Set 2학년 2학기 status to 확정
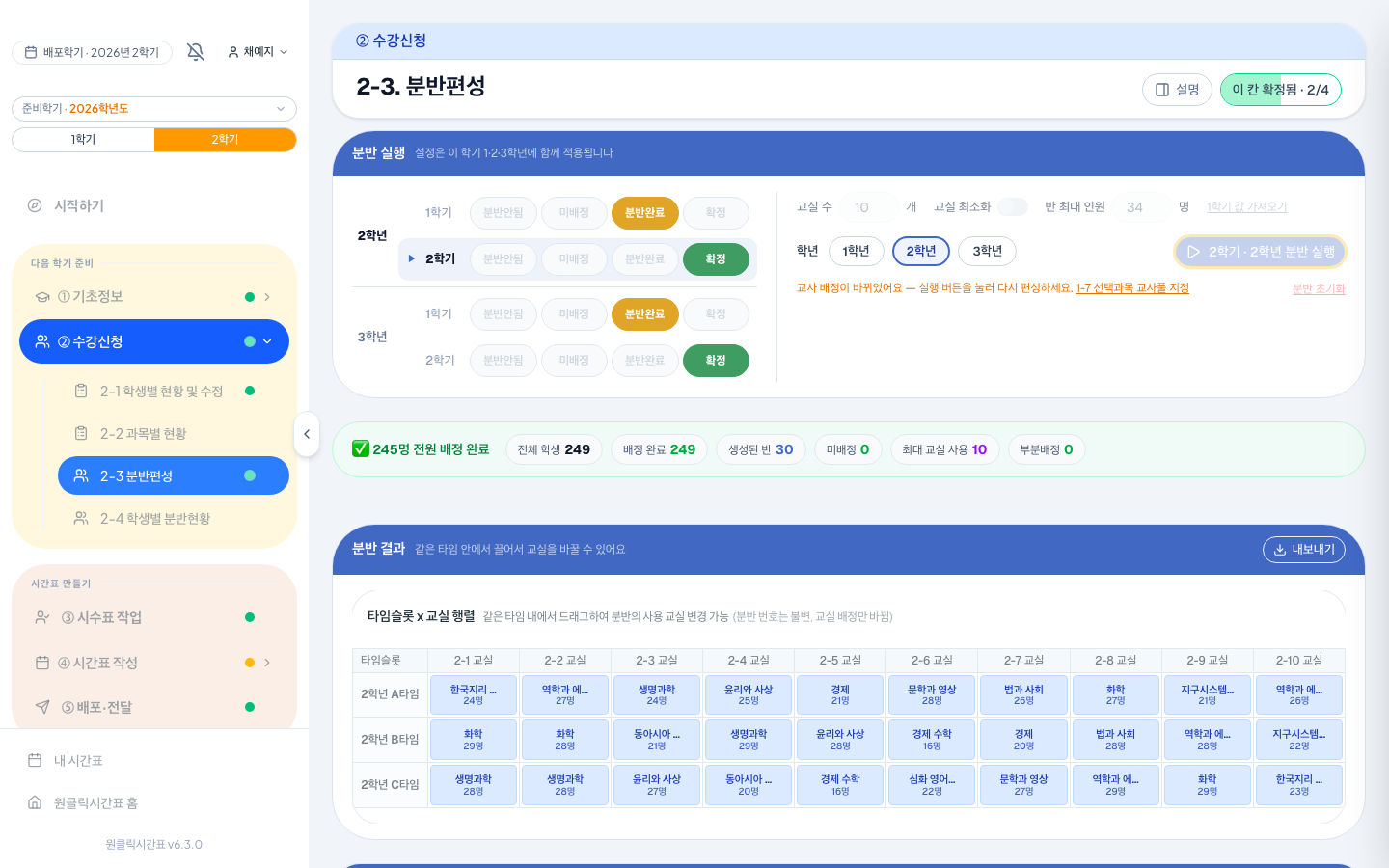This screenshot has height=868, width=1389. [x=716, y=259]
